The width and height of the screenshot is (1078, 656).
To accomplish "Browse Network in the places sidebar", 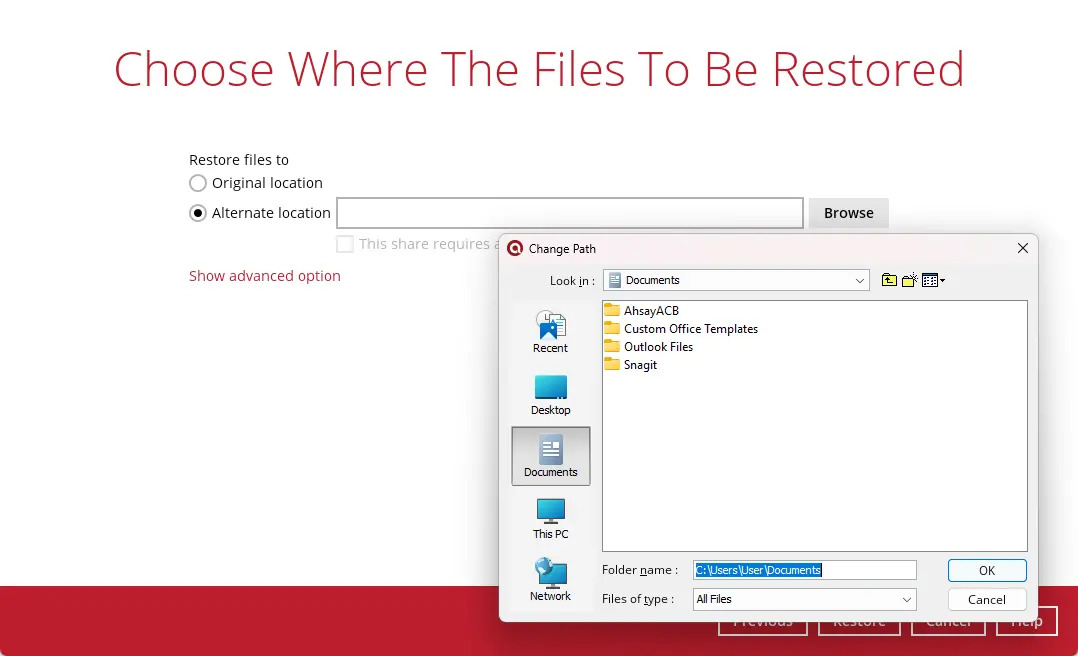I will (550, 581).
